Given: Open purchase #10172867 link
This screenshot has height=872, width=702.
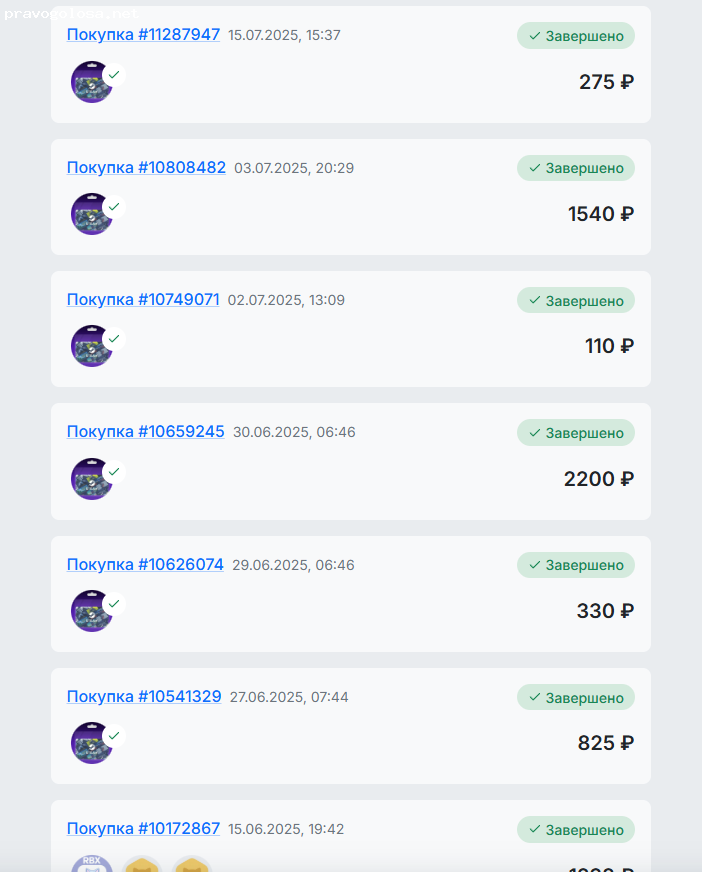Looking at the screenshot, I should [x=143, y=829].
